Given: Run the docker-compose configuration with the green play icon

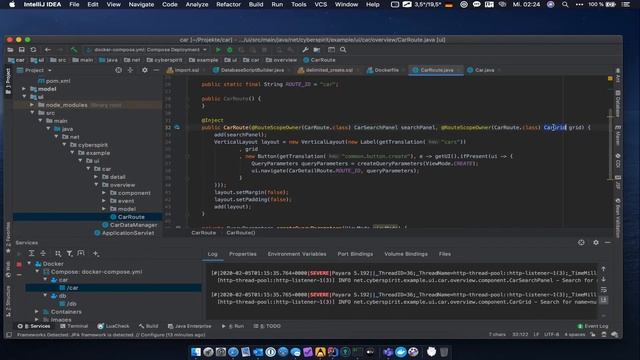Looking at the screenshot, I should (x=218, y=50).
